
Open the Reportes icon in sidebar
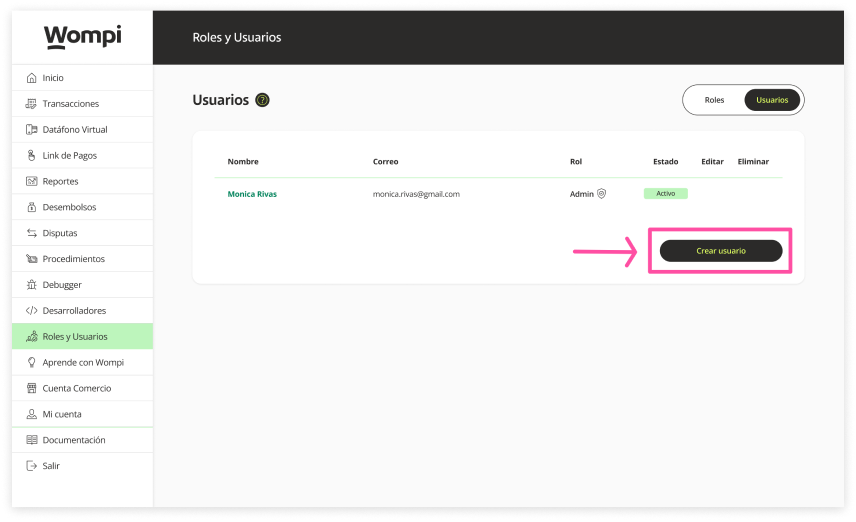32,182
